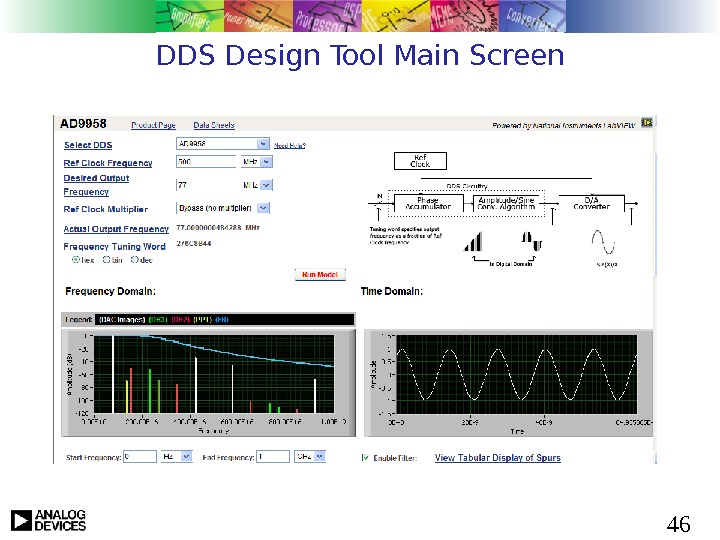This screenshot has height=540, width=720.
Task: Focus the End Frequency input field
Action: [x=273, y=457]
